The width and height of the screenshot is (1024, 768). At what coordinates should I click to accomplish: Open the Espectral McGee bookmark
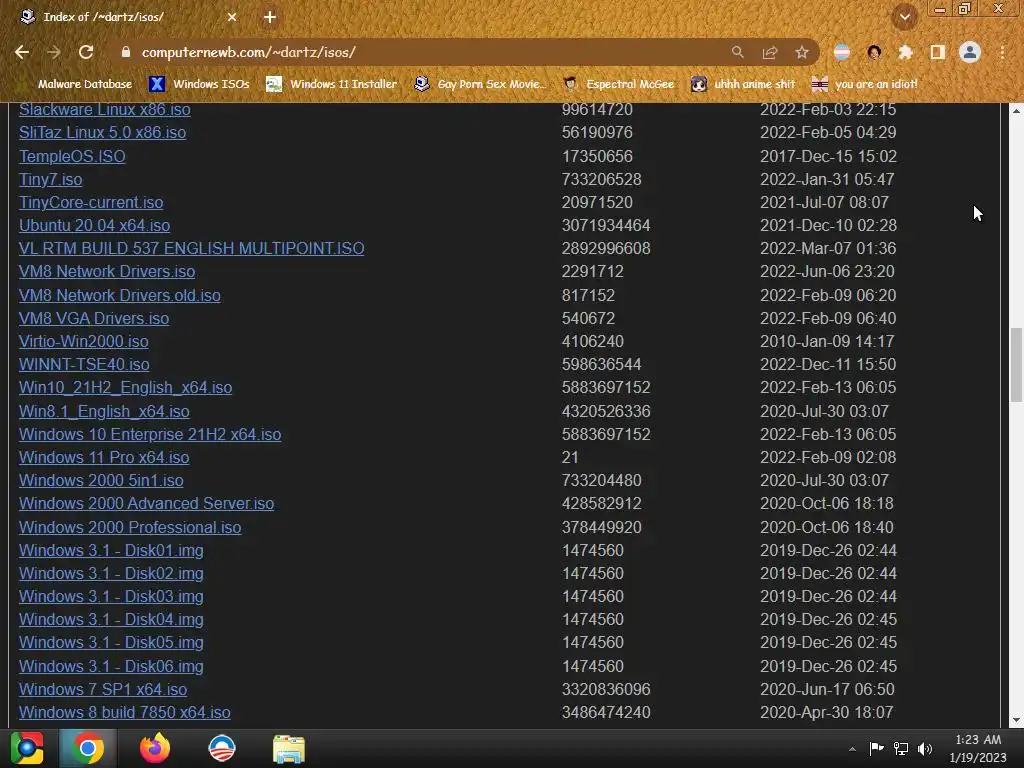pyautogui.click(x=619, y=84)
